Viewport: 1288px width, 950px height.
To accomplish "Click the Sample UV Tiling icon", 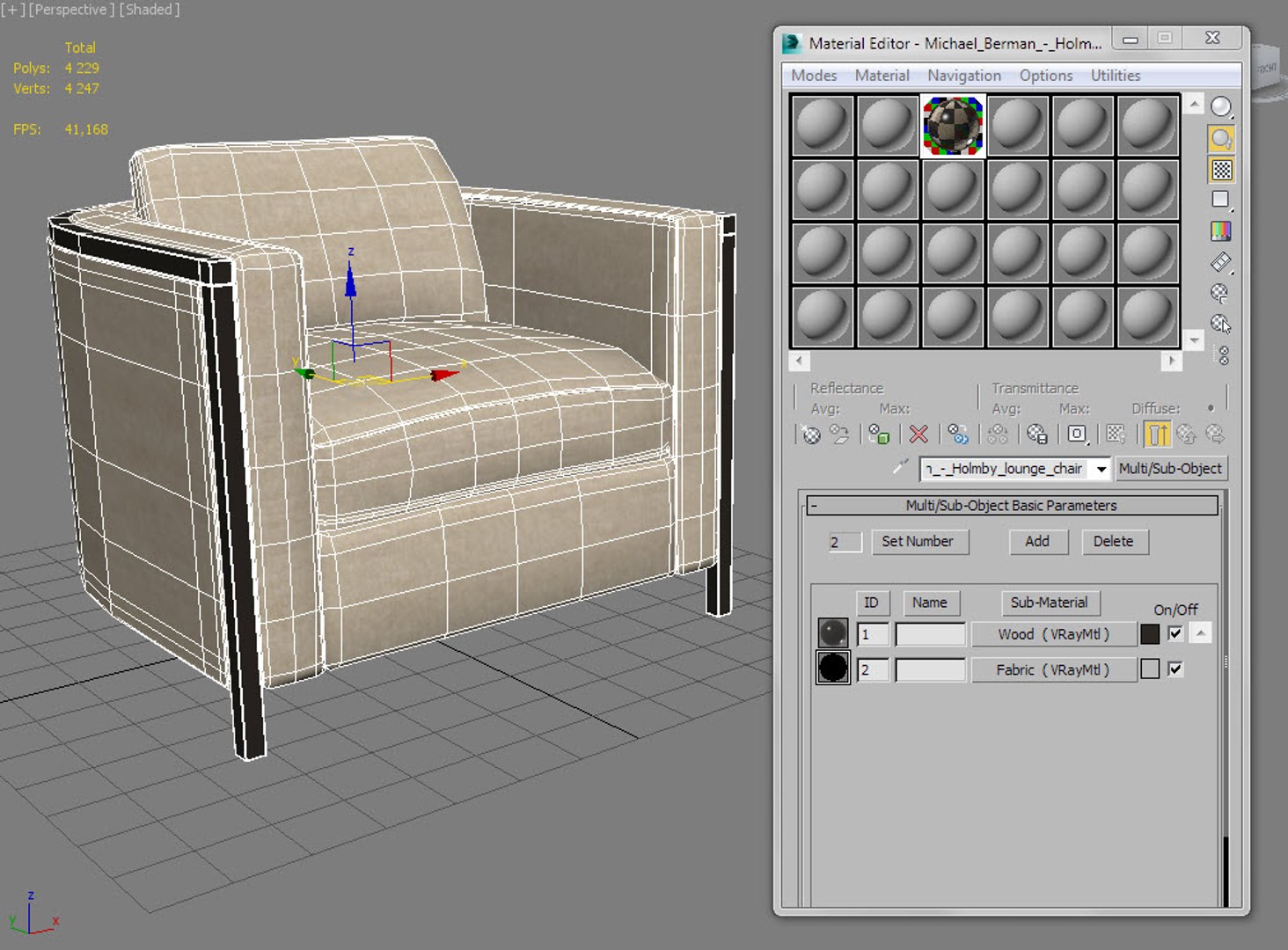I will pyautogui.click(x=1221, y=200).
